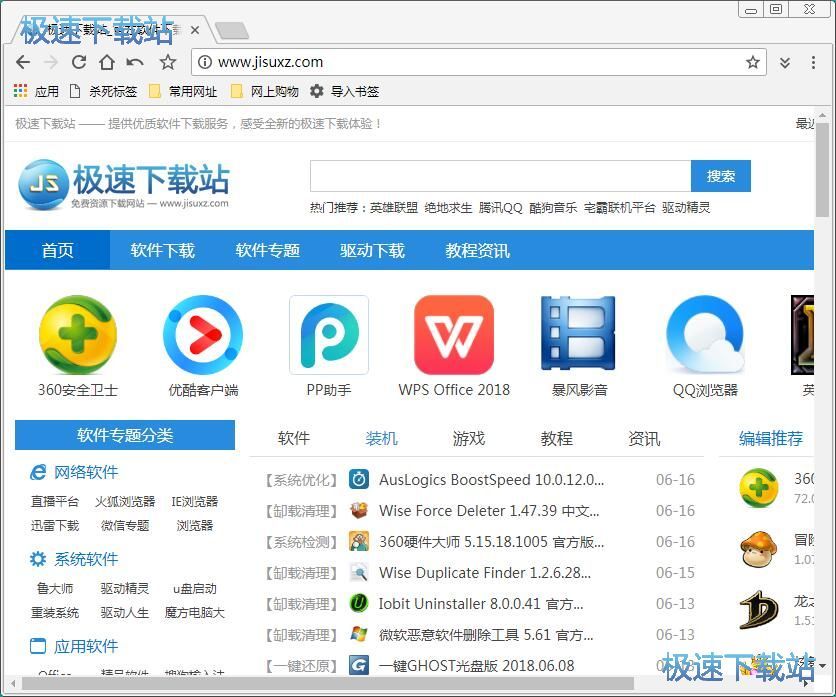Expand the double-chevron extensions dropdown
Screen dimensions: 836x697
(785, 62)
